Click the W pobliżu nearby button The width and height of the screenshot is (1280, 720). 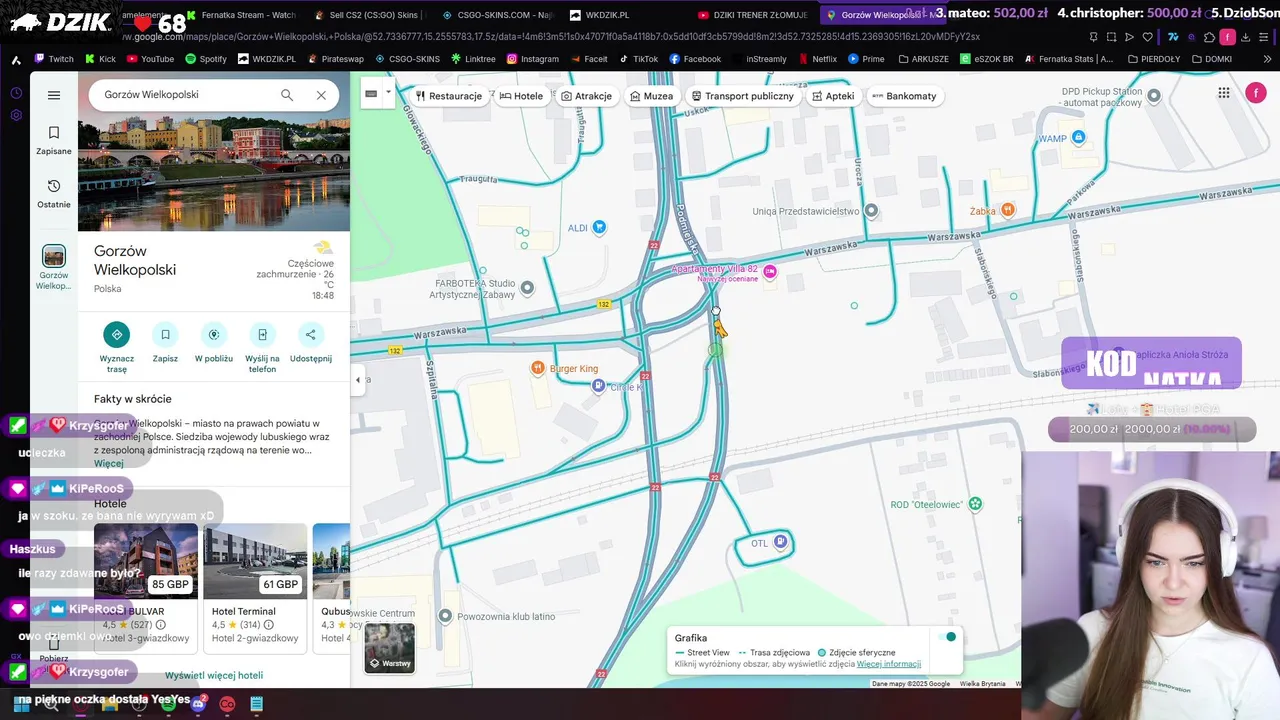pos(213,341)
